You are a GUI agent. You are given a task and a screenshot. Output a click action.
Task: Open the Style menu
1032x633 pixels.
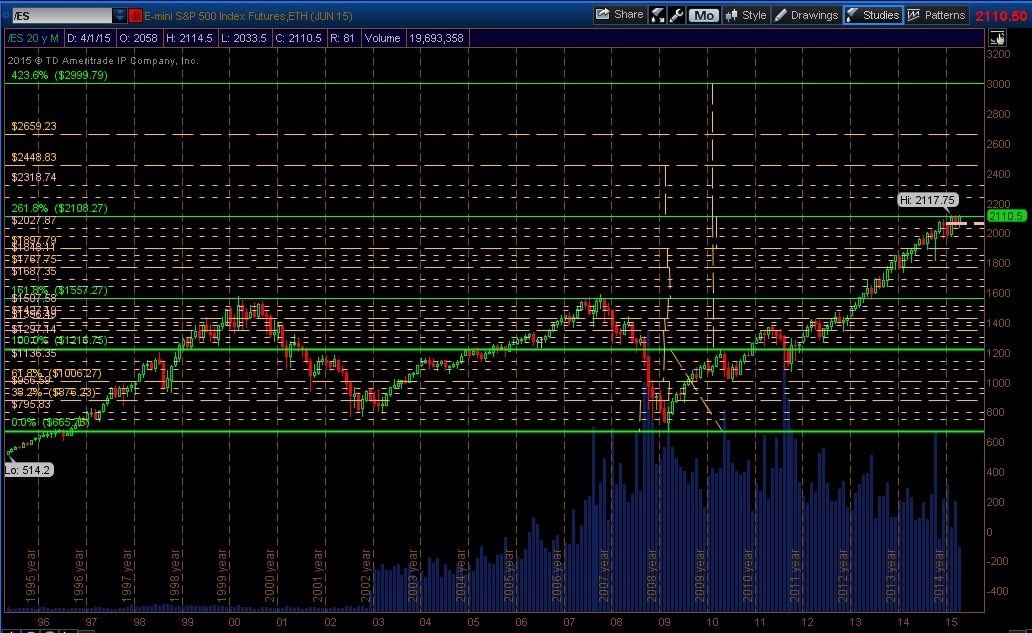[746, 15]
